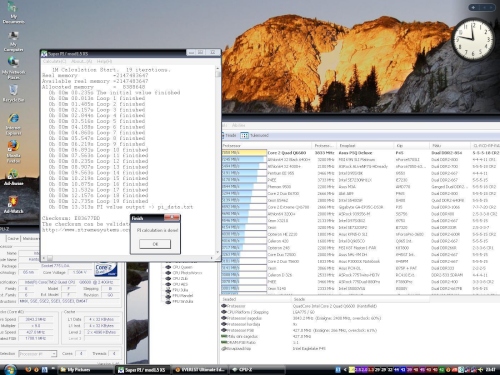This screenshot has height=375, width=500.
Task: Click OK in the Finish dialog
Action: pos(155,244)
